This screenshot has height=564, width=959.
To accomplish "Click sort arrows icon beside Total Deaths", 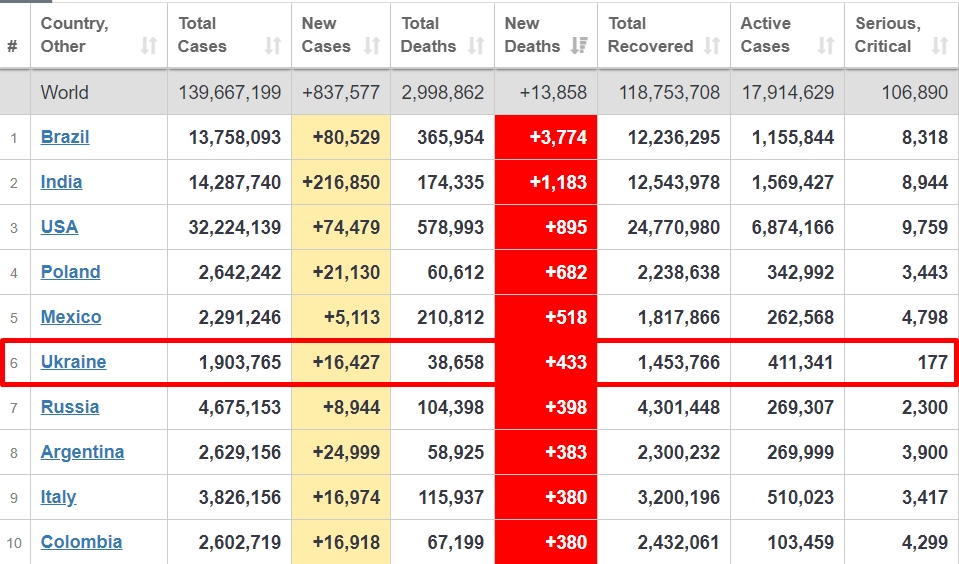I will (x=476, y=46).
